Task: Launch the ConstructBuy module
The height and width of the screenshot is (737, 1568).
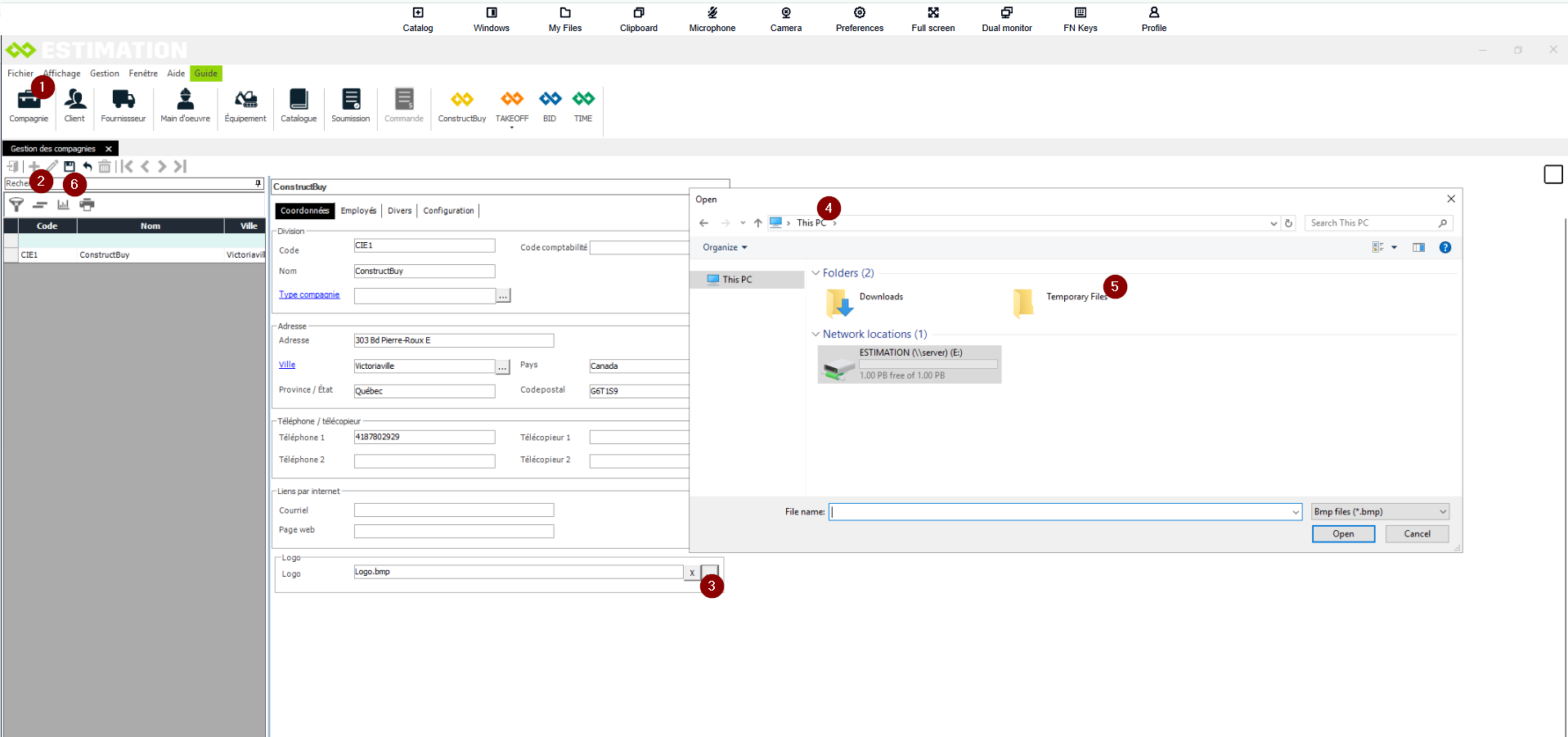Action: pos(461,105)
